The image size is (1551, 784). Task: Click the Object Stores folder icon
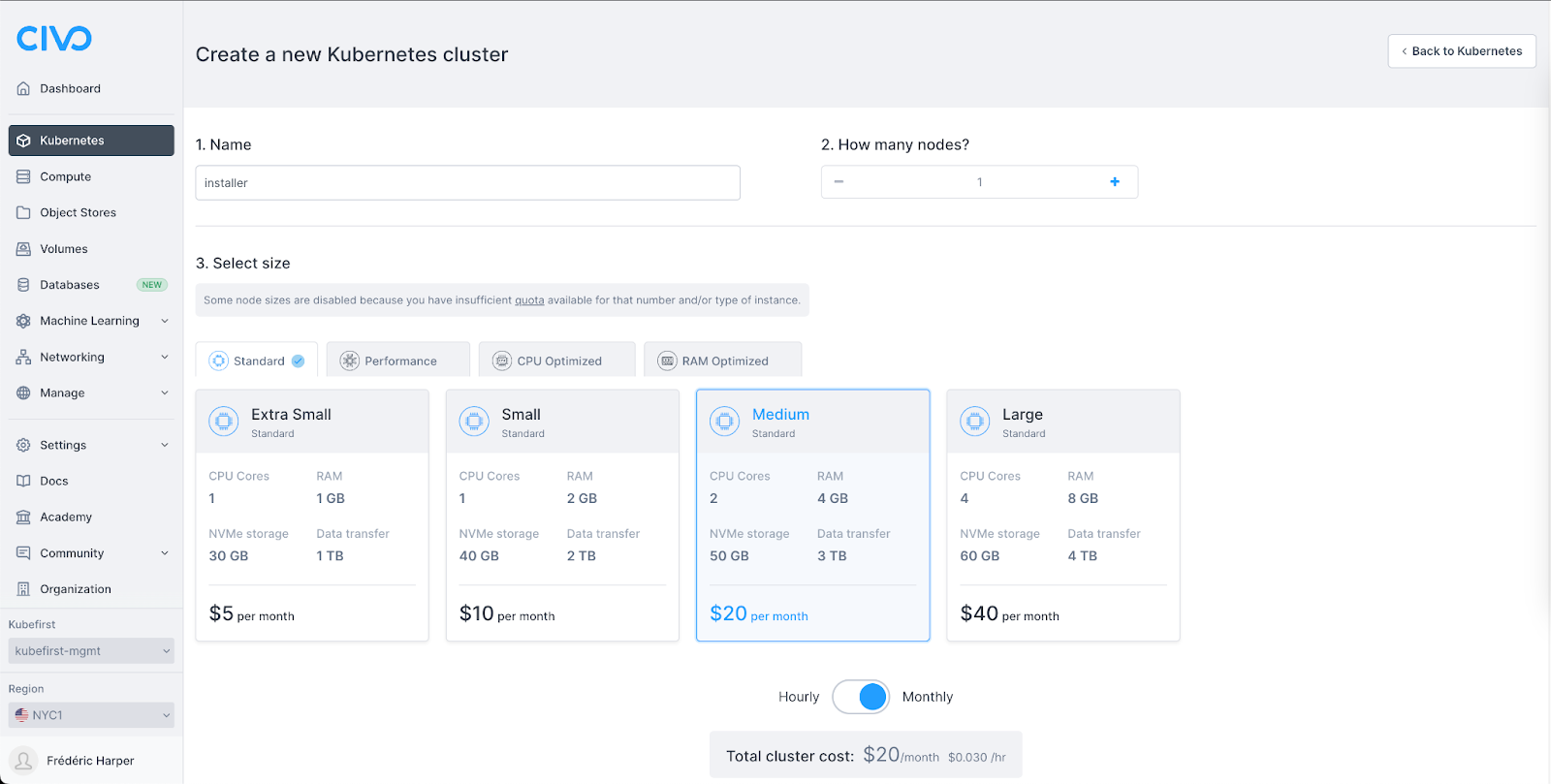[23, 212]
